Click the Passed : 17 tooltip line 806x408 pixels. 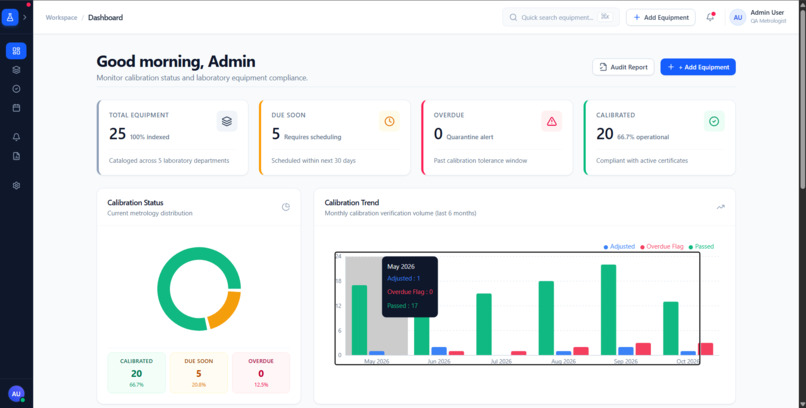(x=402, y=306)
